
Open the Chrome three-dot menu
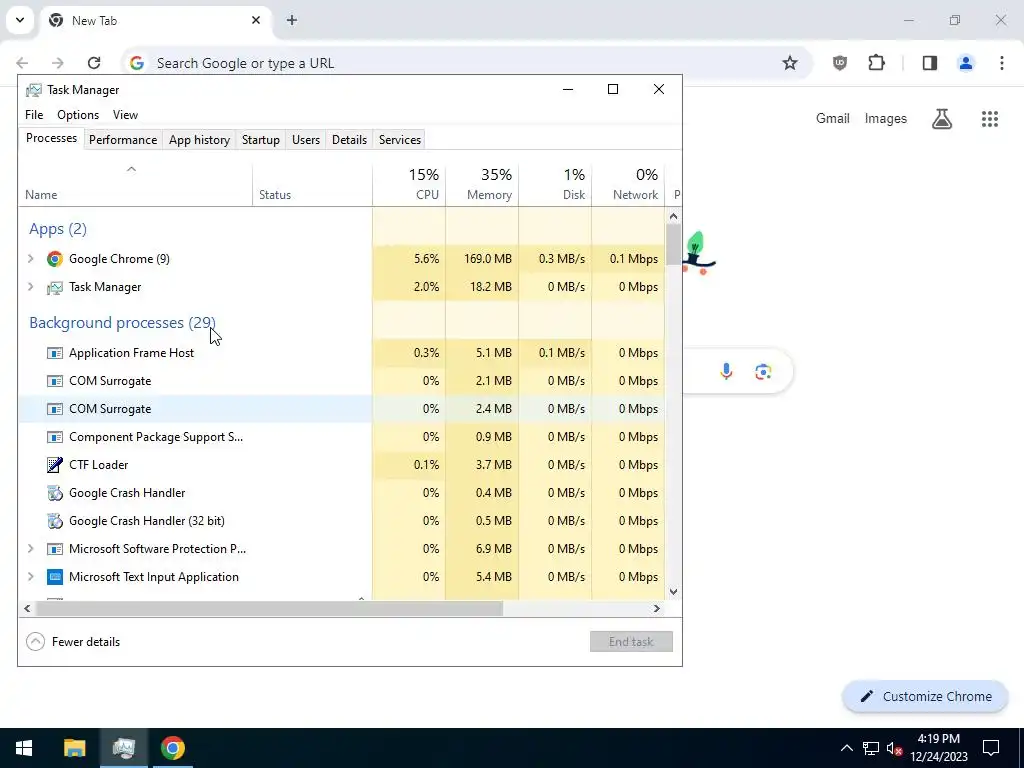point(1002,63)
